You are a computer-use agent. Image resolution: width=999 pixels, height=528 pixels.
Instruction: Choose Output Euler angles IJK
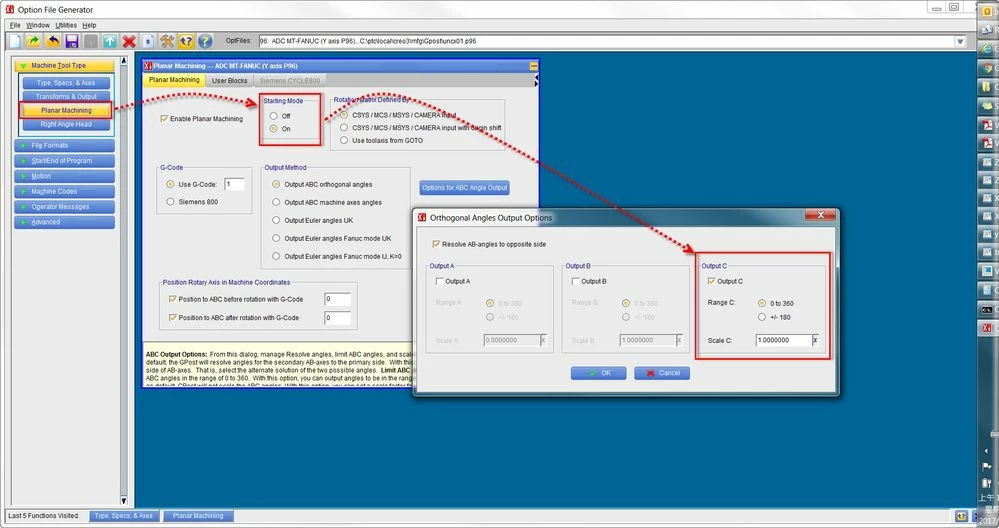tap(276, 220)
